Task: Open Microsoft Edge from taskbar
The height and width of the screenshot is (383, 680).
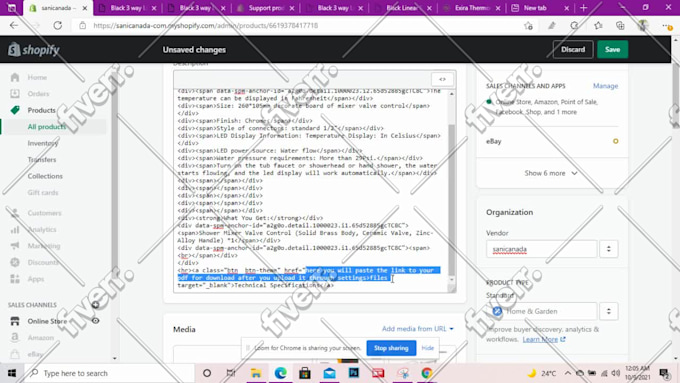Action: click(x=281, y=373)
